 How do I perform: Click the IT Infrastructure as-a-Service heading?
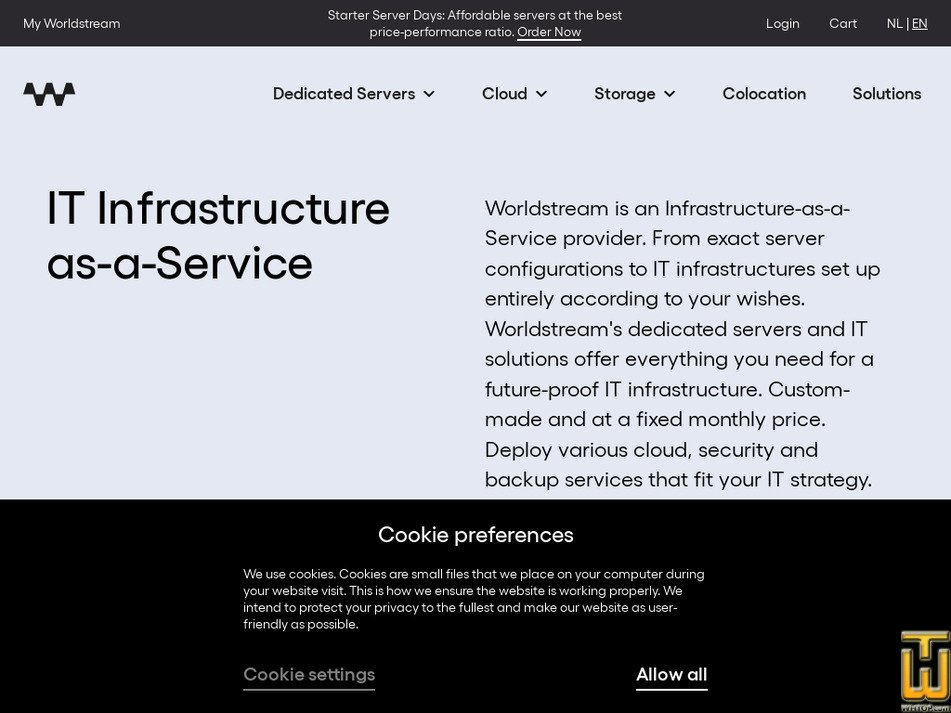[218, 235]
